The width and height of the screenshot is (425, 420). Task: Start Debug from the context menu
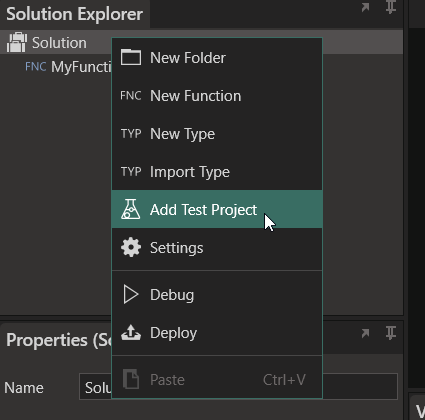(217, 295)
